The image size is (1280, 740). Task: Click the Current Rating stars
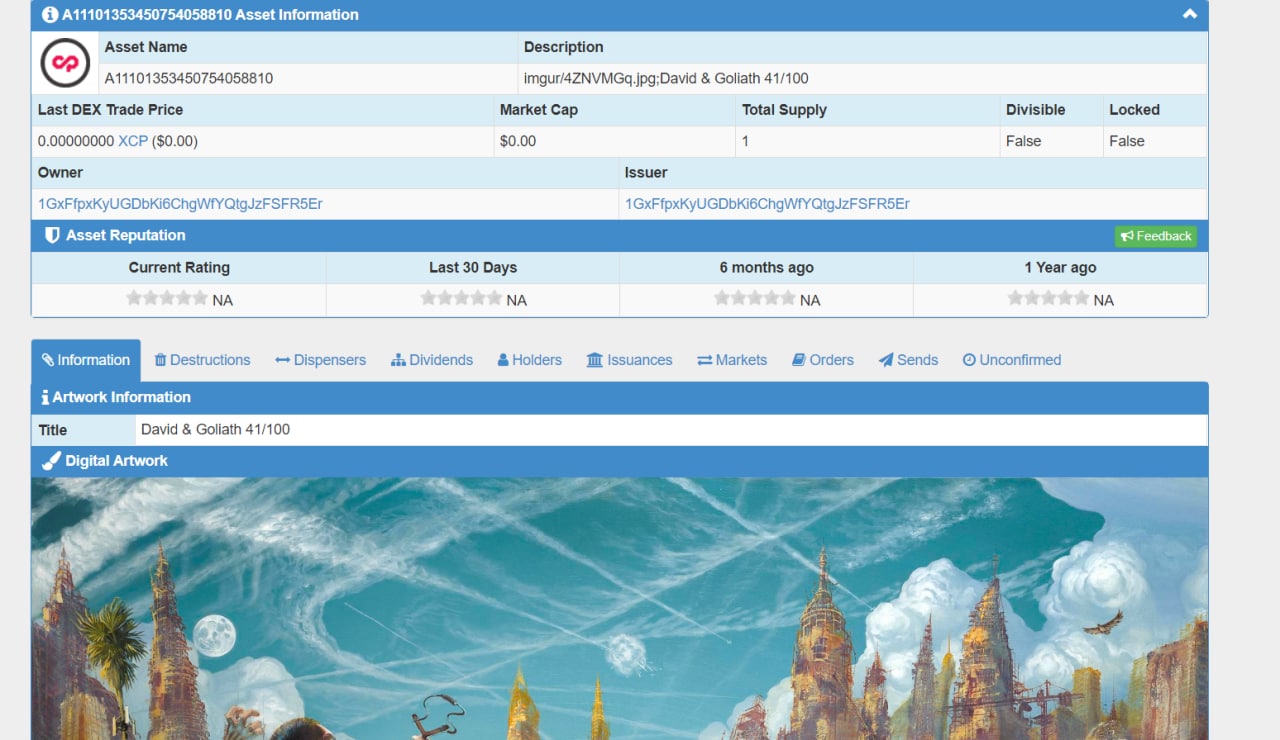pyautogui.click(x=167, y=298)
